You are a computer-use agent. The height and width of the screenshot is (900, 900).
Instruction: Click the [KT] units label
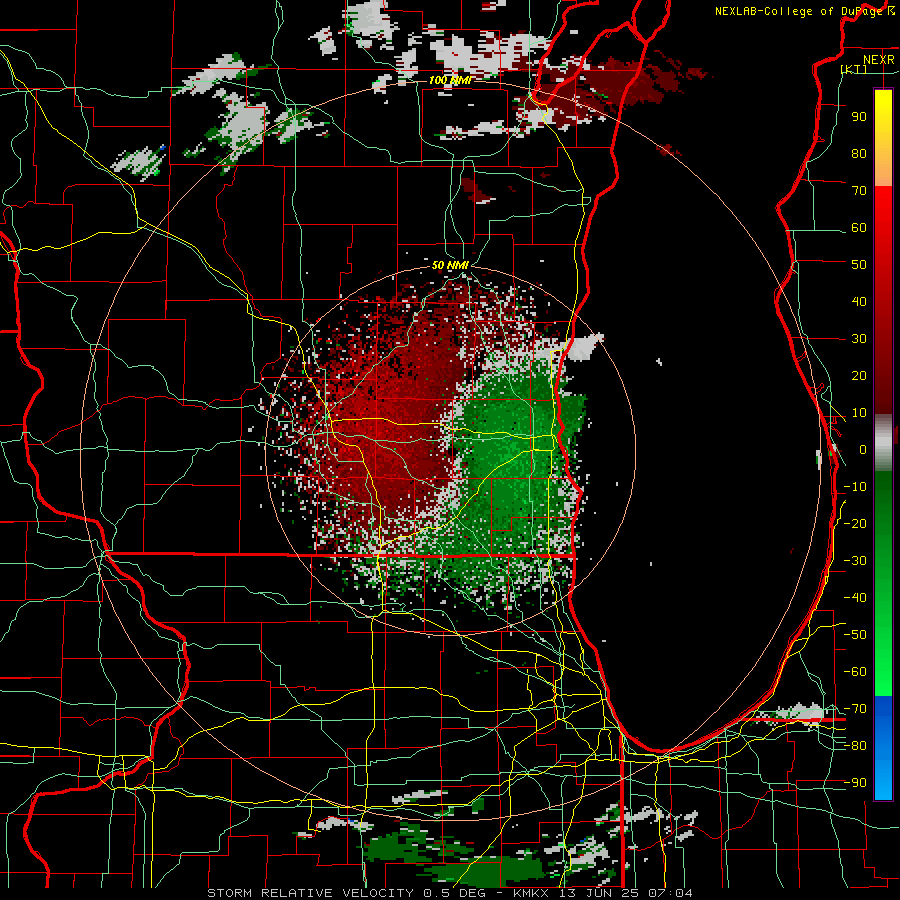tap(854, 69)
